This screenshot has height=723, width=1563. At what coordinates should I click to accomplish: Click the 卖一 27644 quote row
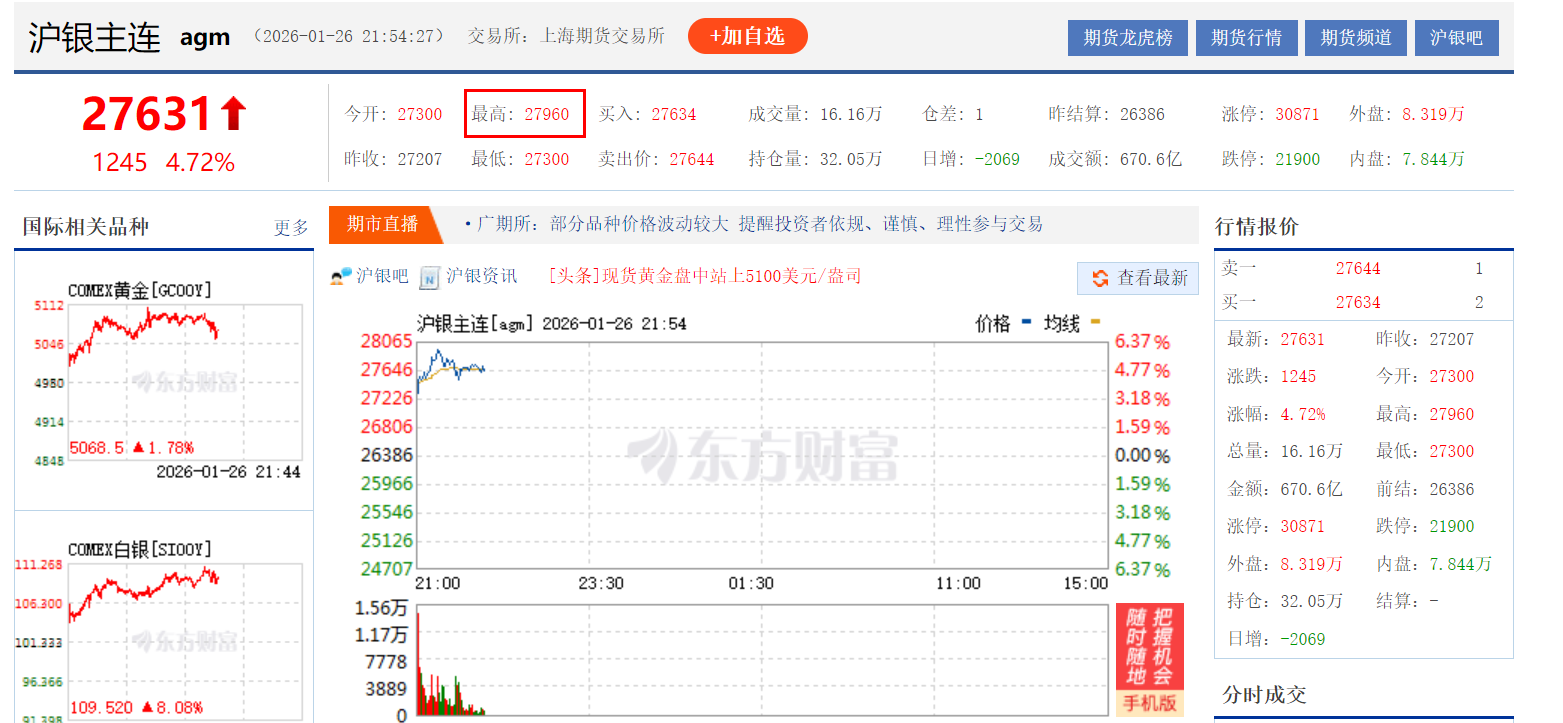(x=1364, y=268)
